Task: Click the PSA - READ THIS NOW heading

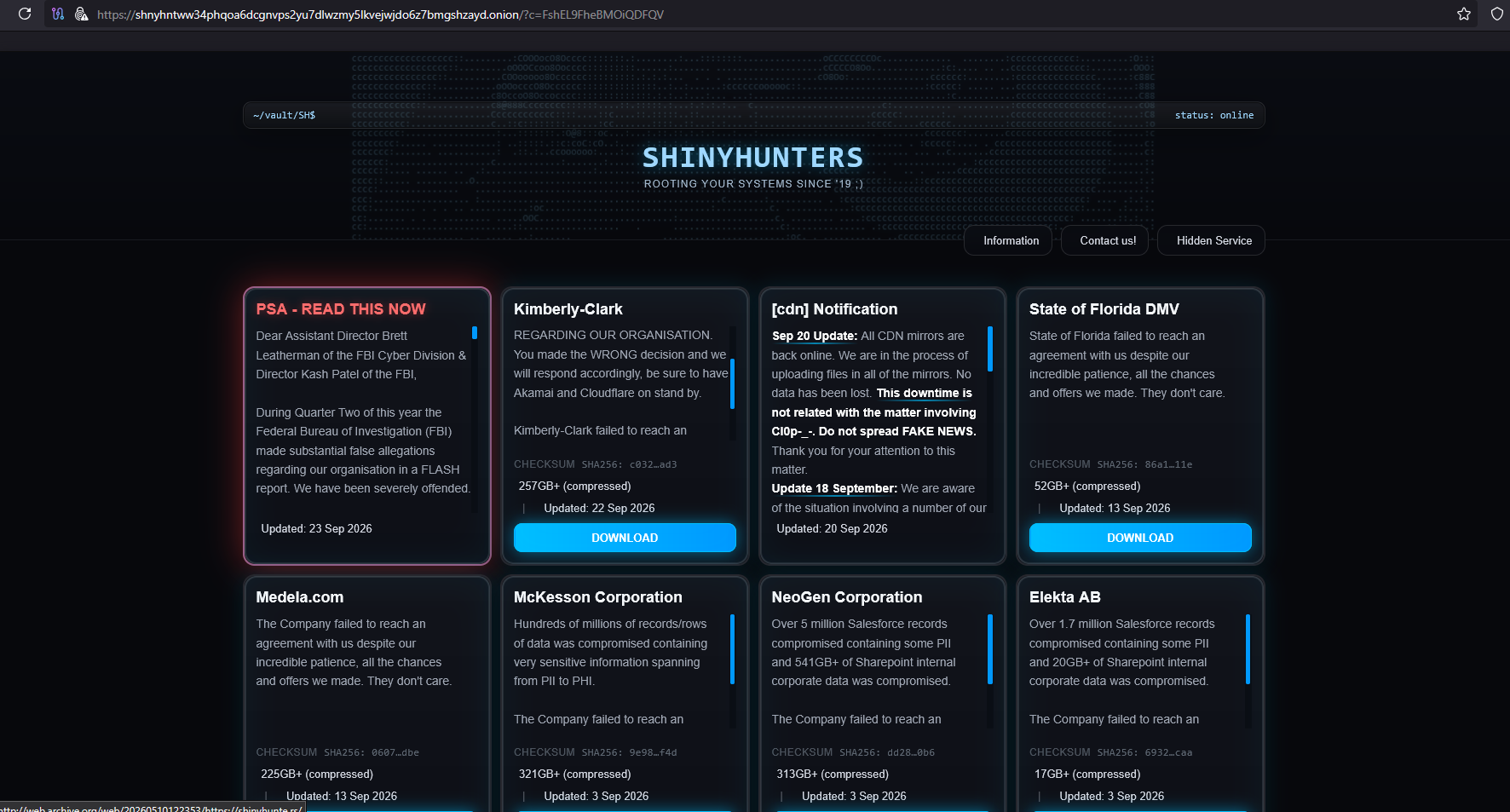Action: pyautogui.click(x=341, y=309)
